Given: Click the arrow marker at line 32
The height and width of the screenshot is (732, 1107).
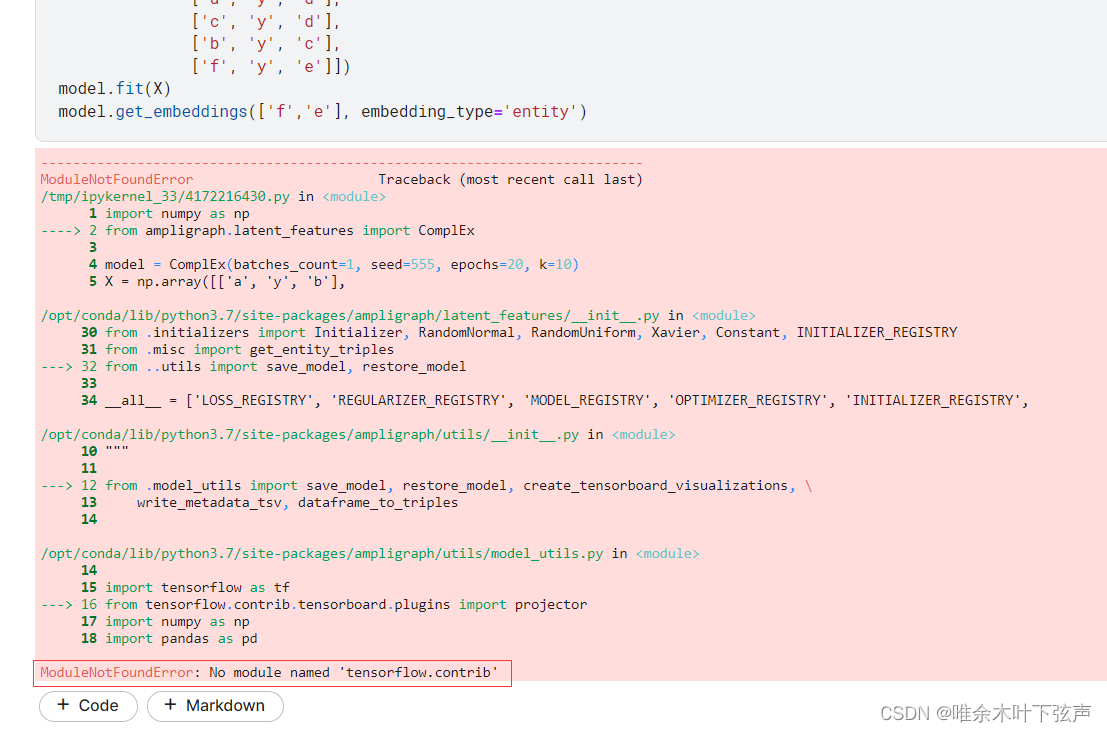Looking at the screenshot, I should [x=57, y=366].
